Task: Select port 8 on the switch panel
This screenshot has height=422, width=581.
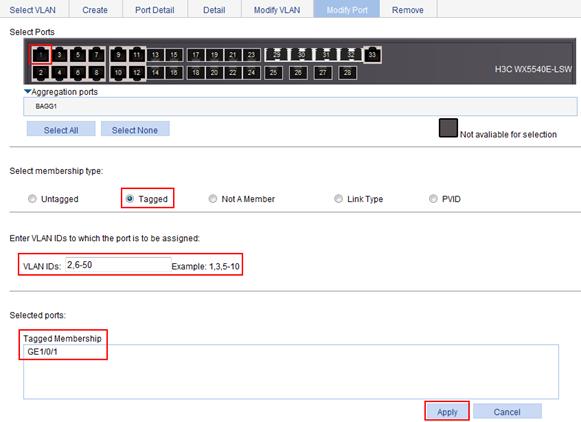Action: [96, 73]
